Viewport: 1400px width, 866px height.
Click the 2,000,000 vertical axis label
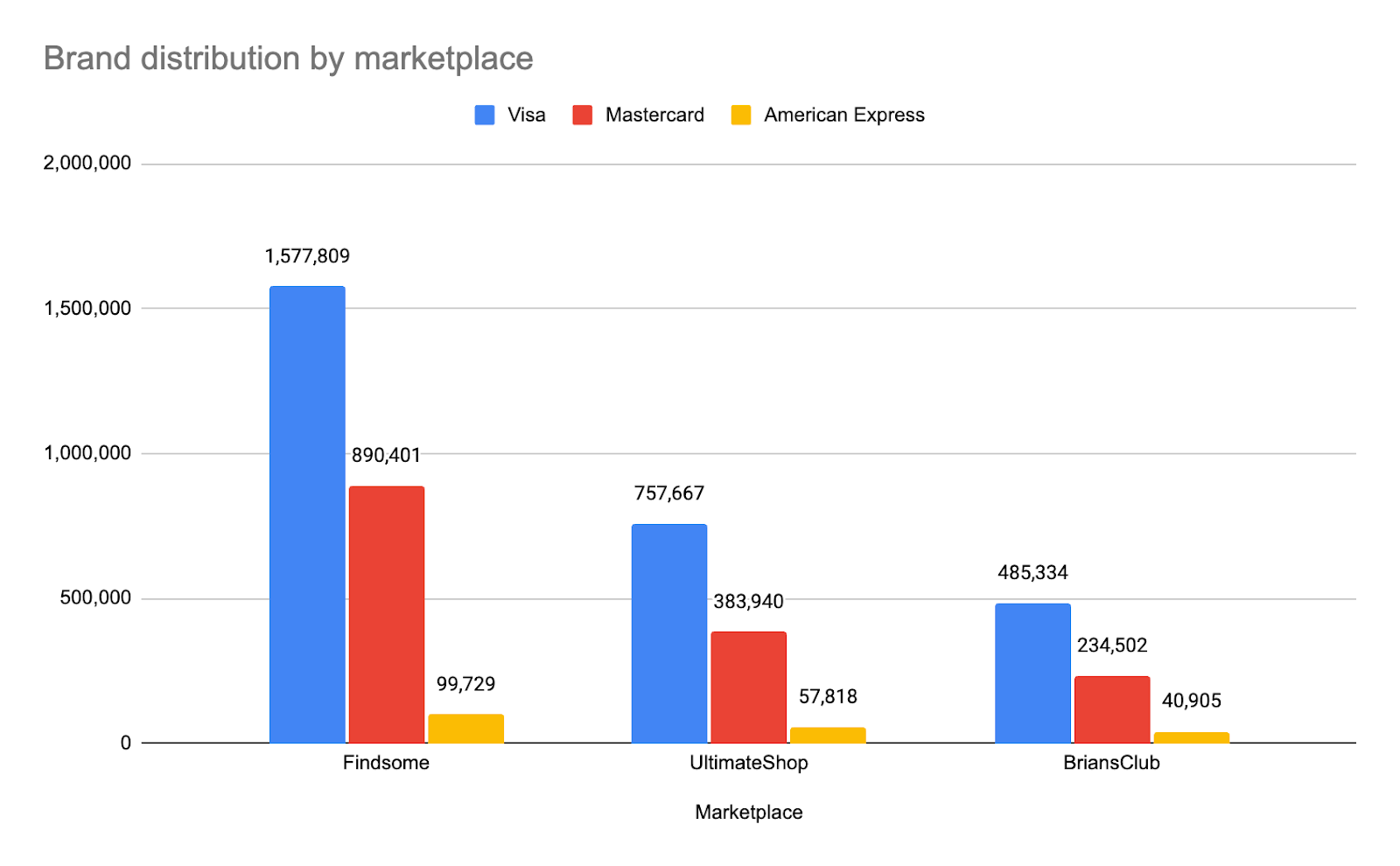click(87, 164)
